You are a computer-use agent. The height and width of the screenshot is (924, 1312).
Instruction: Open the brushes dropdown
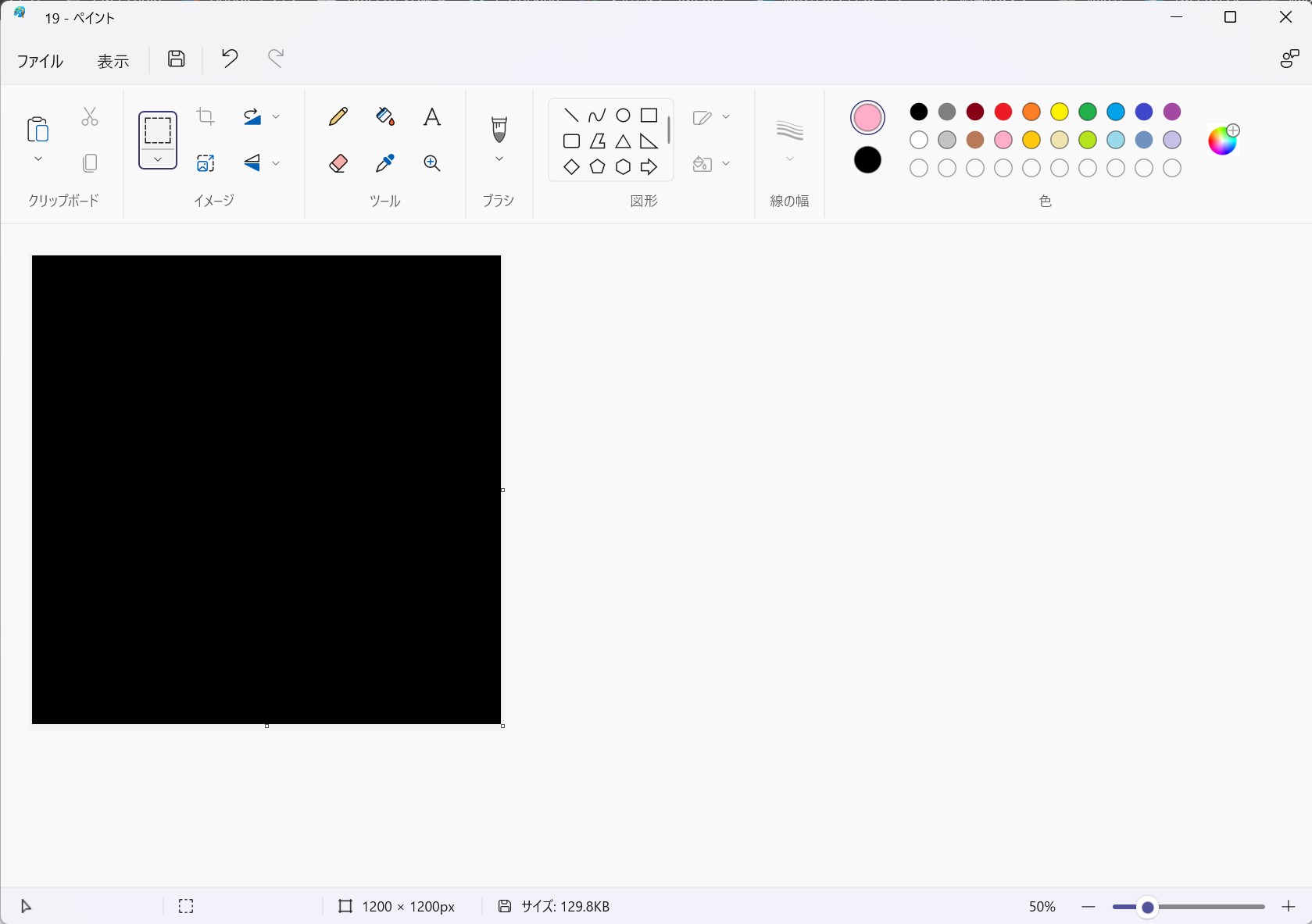tap(498, 159)
